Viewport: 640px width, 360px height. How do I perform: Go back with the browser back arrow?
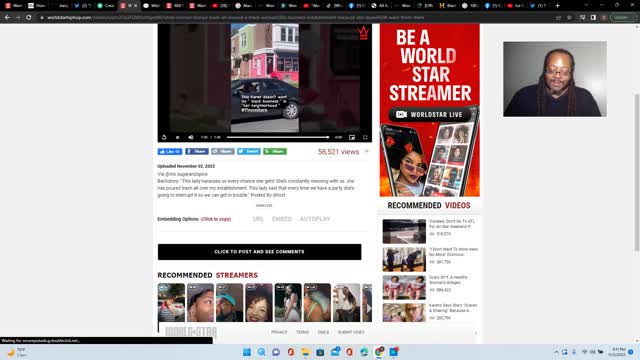[7, 18]
